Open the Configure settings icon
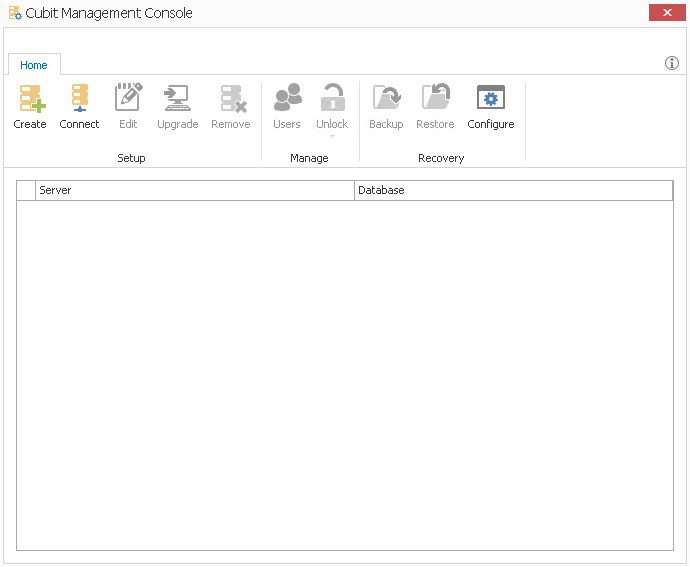Screen dimensions: 690x567 click(x=491, y=99)
